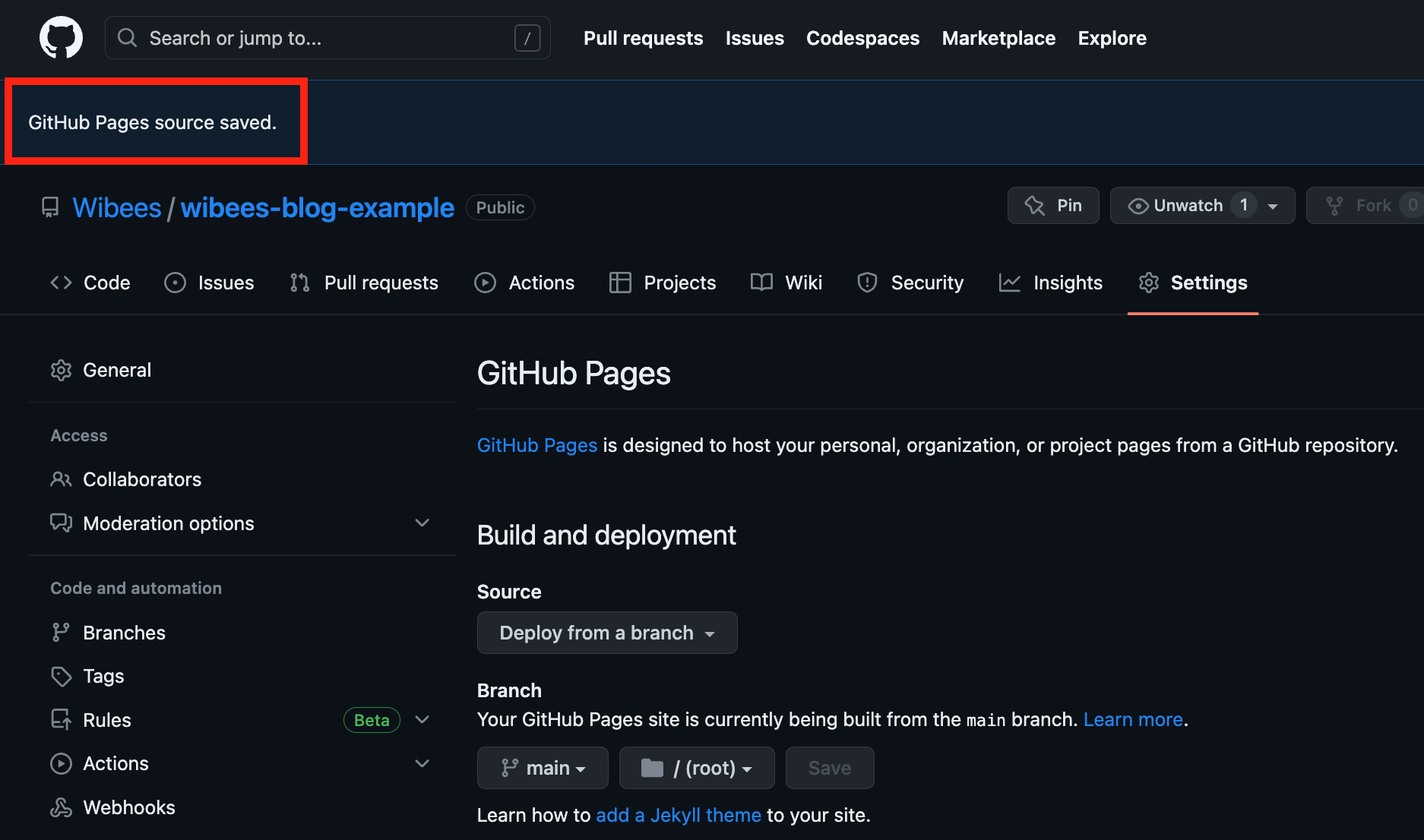Click the Pin button label

tap(1069, 205)
